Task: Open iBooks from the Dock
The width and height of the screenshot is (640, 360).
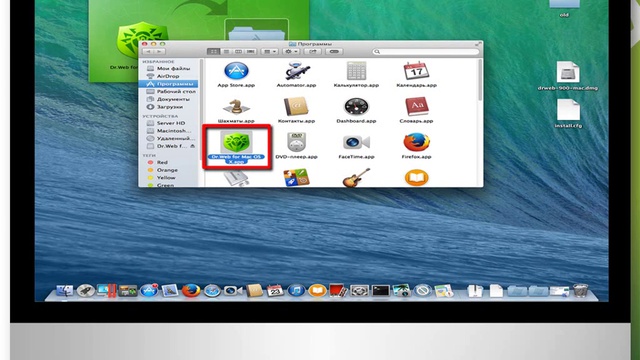Action: tap(317, 291)
